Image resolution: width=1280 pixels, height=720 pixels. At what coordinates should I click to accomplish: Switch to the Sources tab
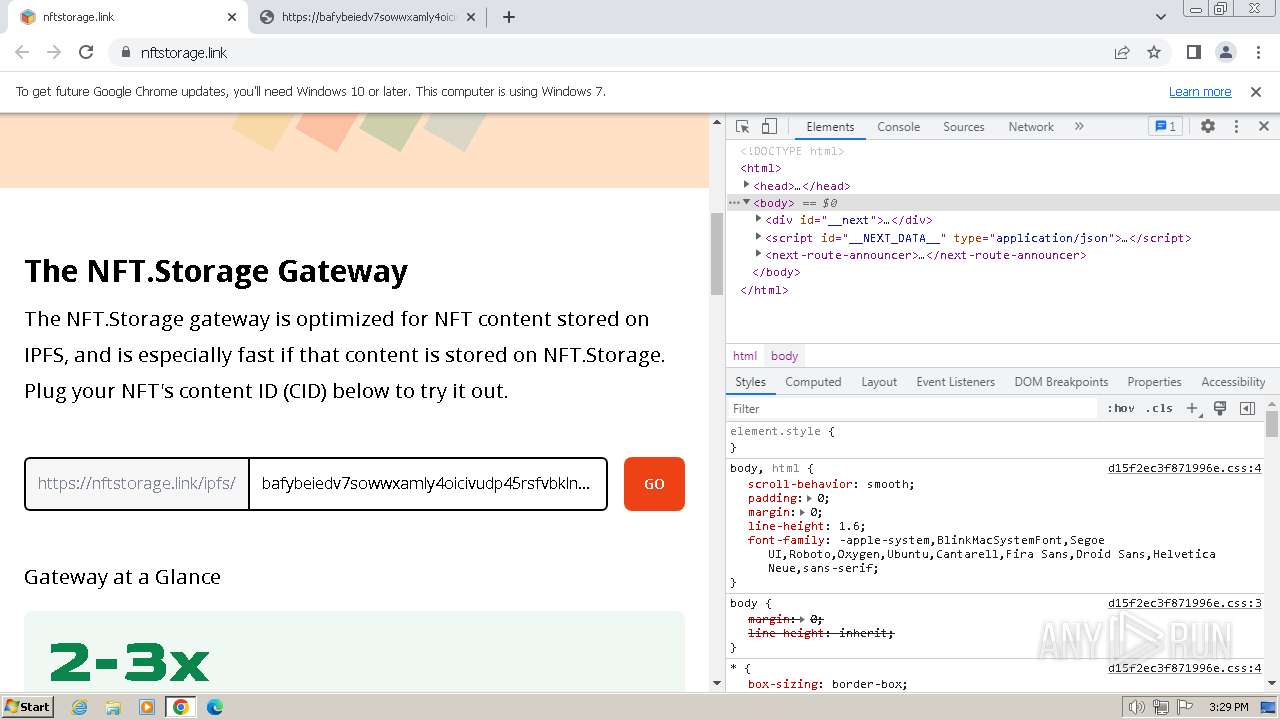pos(964,127)
